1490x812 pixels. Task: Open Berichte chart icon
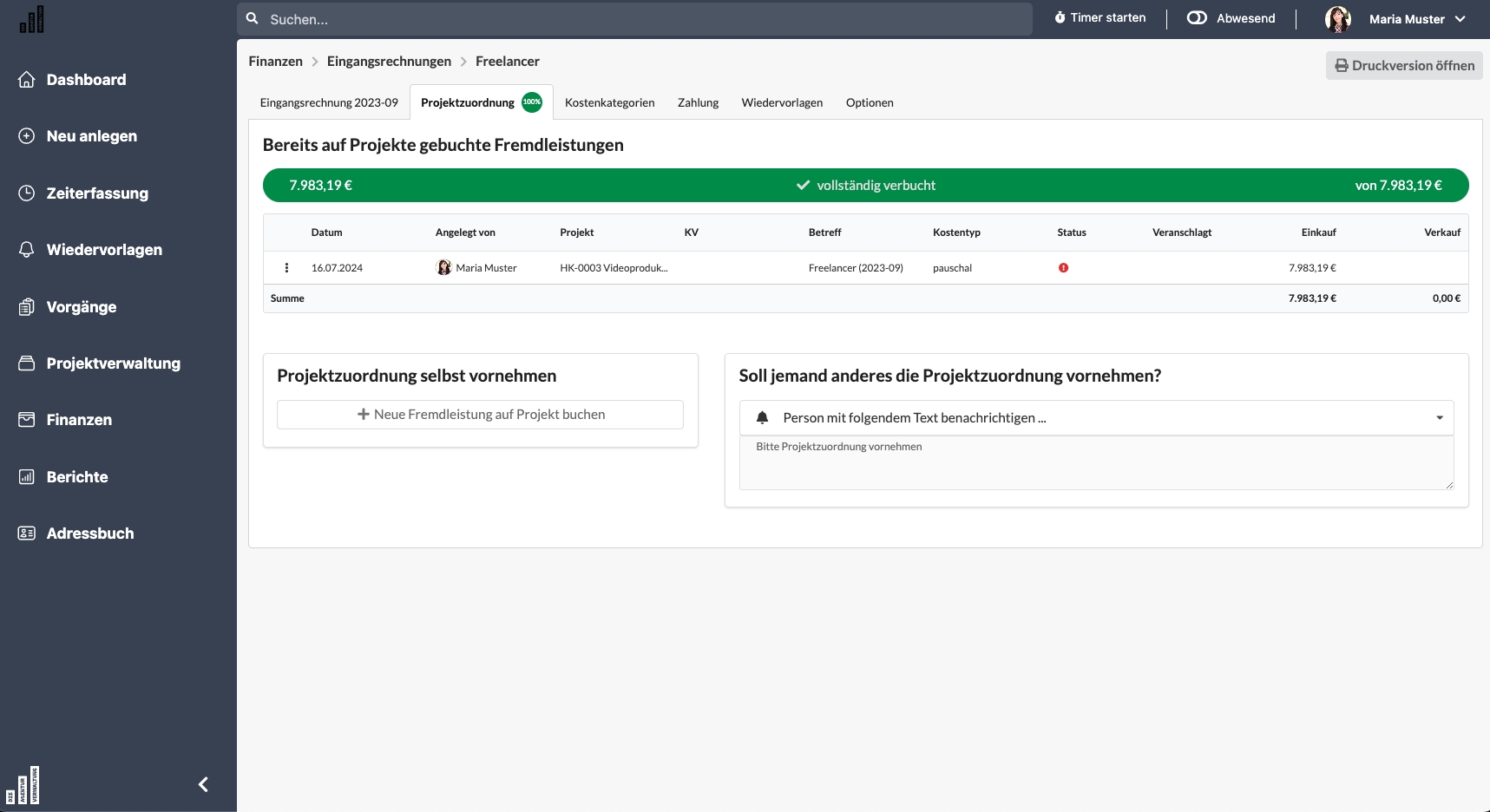tap(27, 477)
